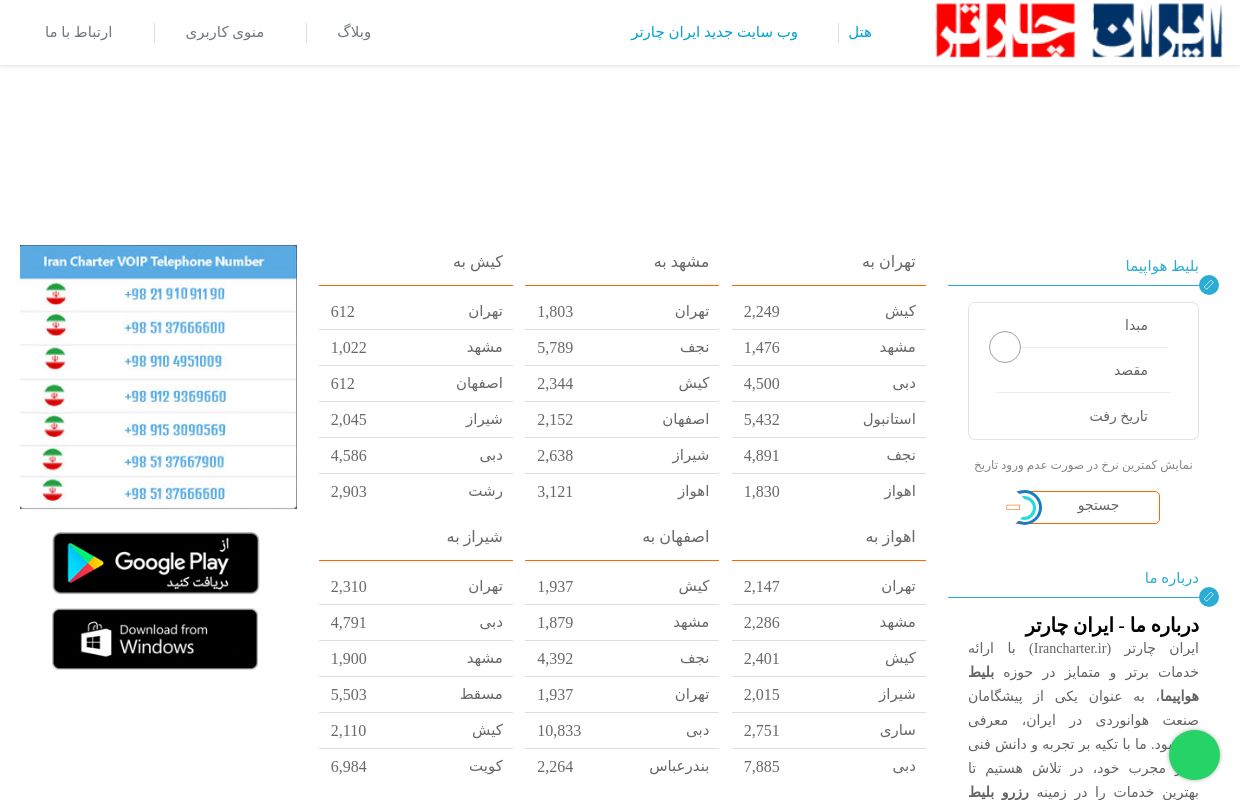Open the منوی کاربری menu

point(225,32)
